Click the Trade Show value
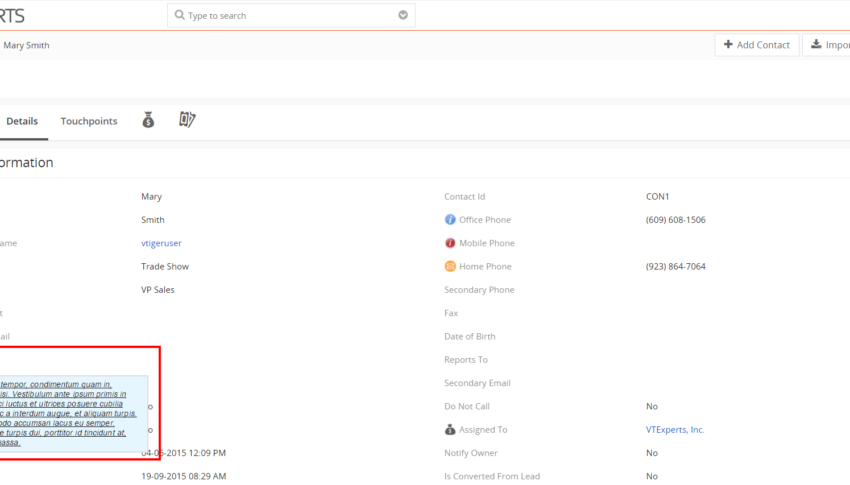Viewport: 850px width, 485px height. tap(165, 266)
